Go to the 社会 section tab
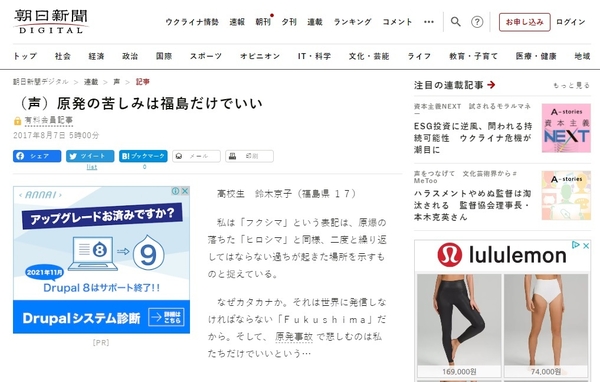The height and width of the screenshot is (382, 600). pos(62,56)
